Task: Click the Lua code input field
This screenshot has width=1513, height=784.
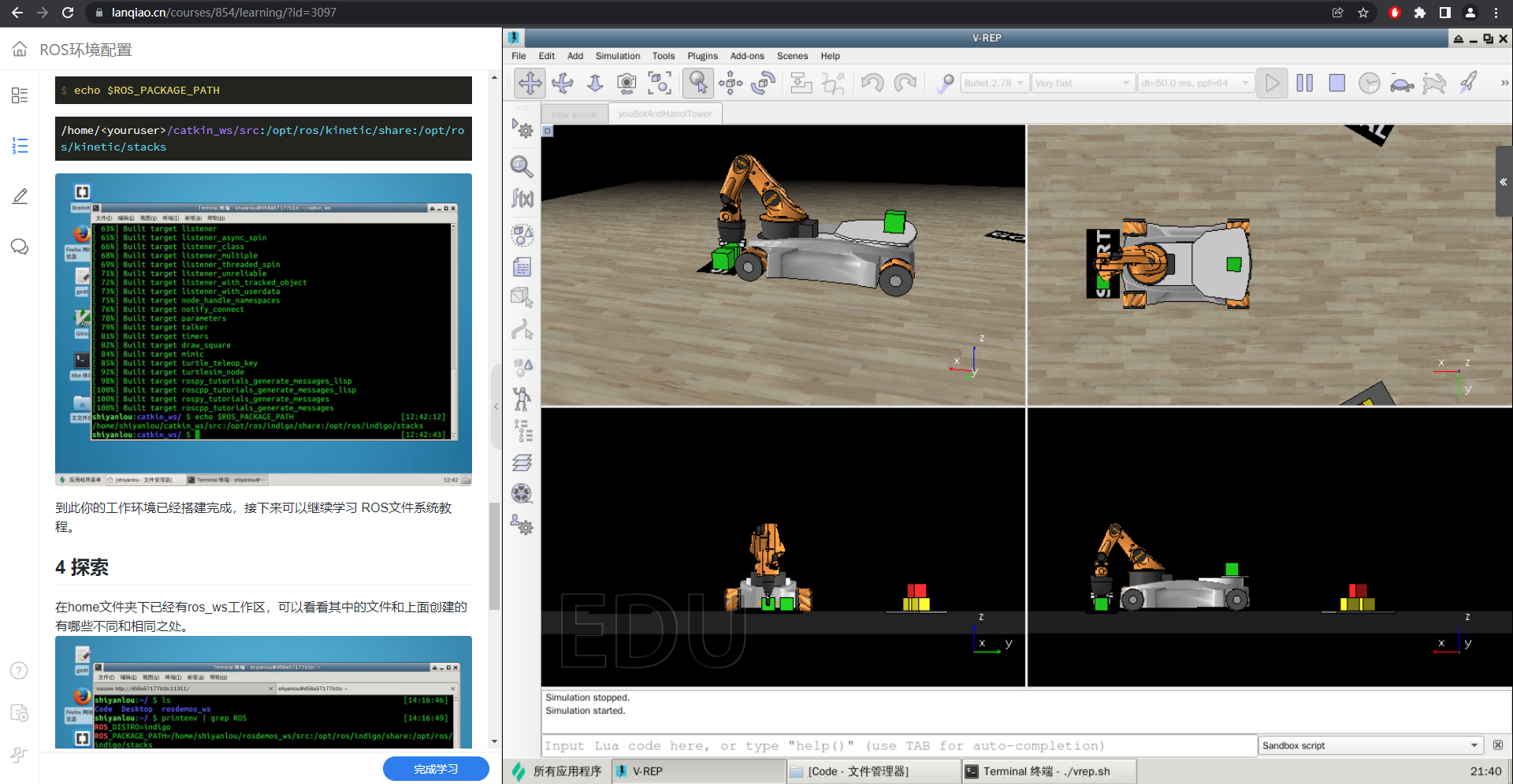Action: 898,745
